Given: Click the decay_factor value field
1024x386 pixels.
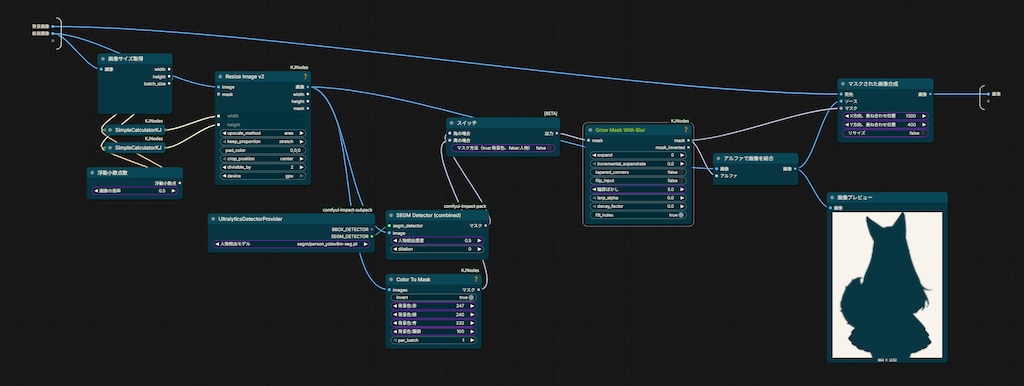Looking at the screenshot, I should pyautogui.click(x=637, y=206).
